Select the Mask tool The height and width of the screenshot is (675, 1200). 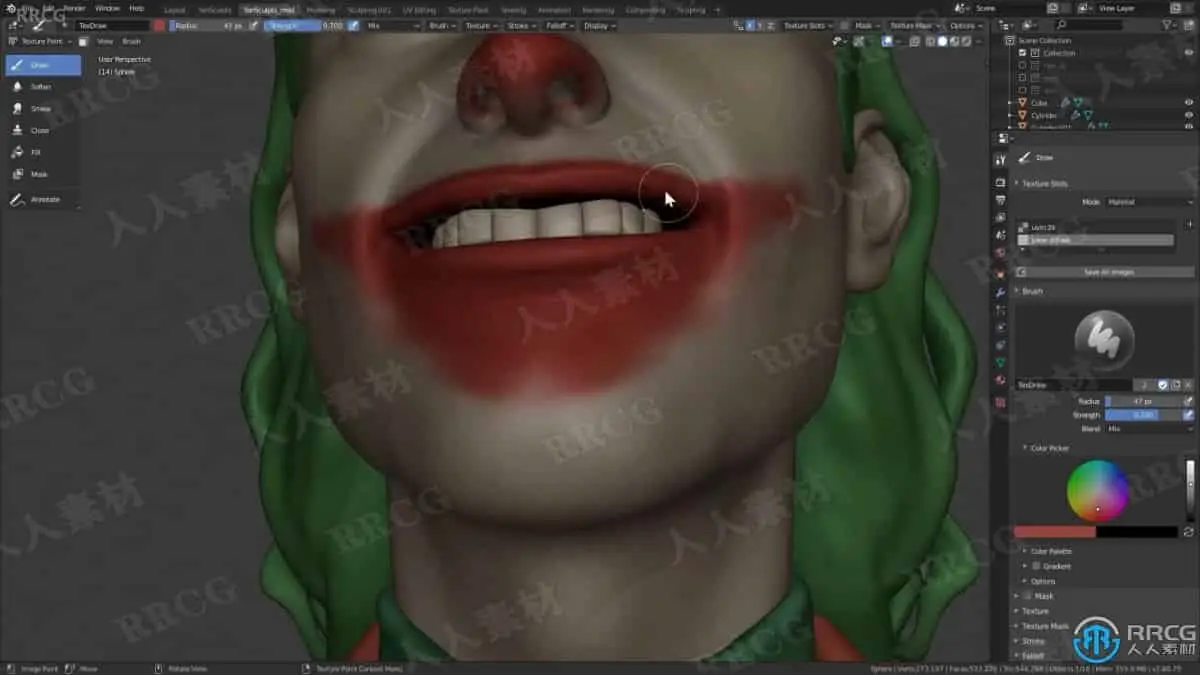click(43, 174)
